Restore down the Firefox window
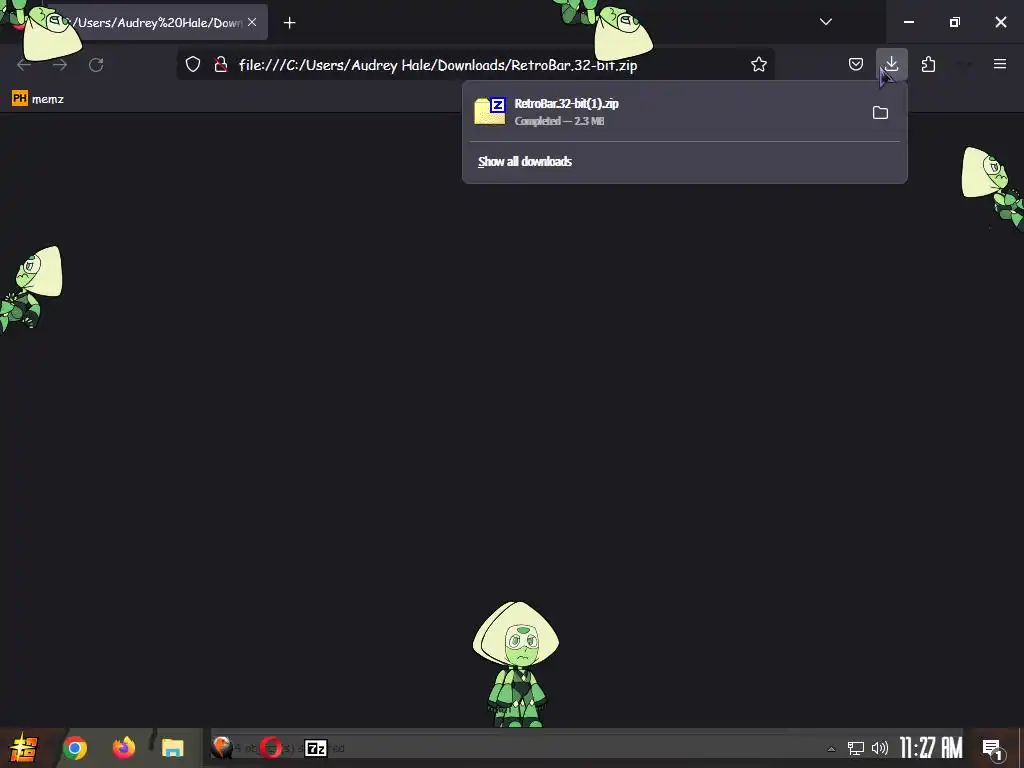1024x768 pixels. point(955,22)
